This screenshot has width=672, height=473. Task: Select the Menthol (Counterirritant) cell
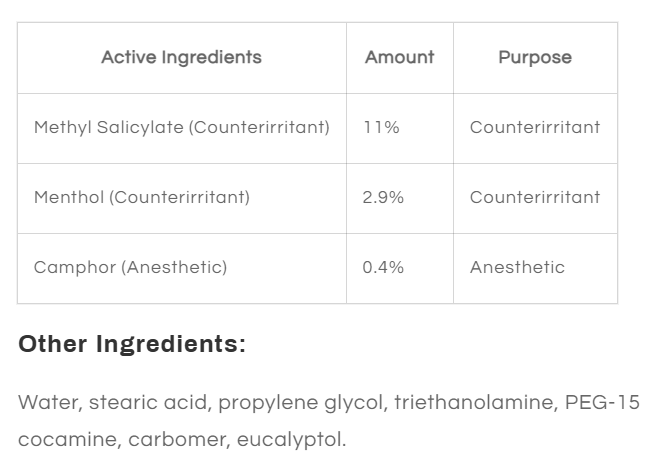coord(142,197)
